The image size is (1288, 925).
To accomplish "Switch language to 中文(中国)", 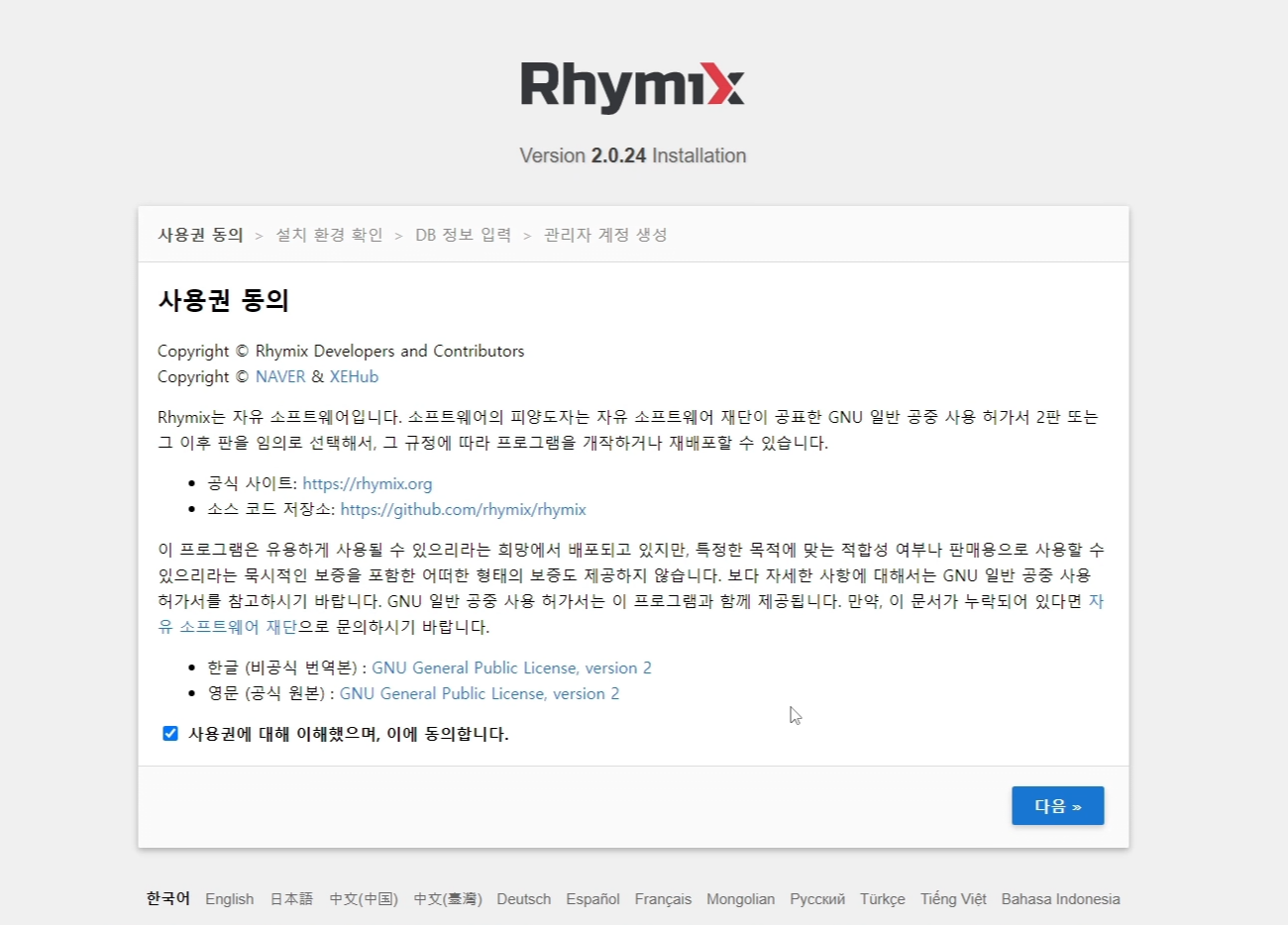I will click(364, 899).
